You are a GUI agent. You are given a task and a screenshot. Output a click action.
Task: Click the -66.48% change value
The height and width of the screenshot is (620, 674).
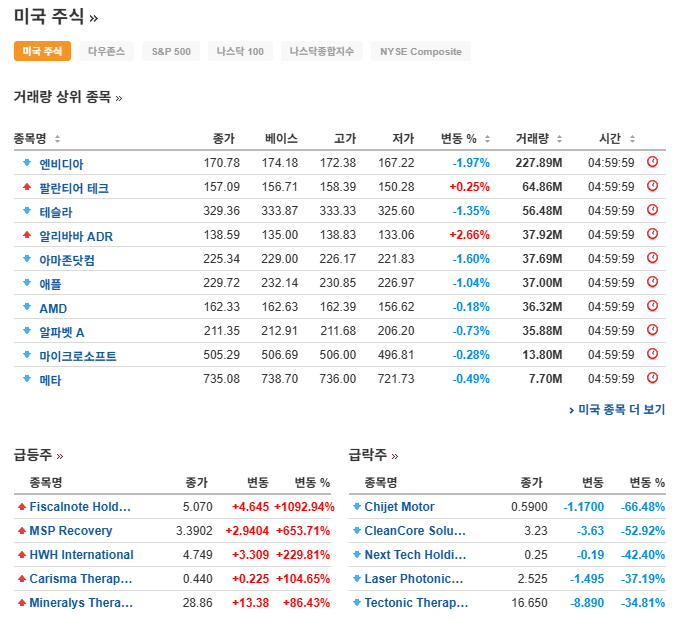point(643,507)
